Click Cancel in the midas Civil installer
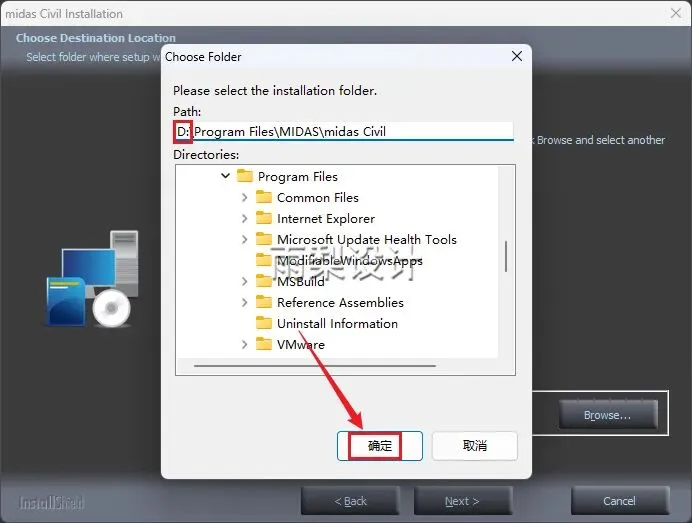 [x=620, y=501]
